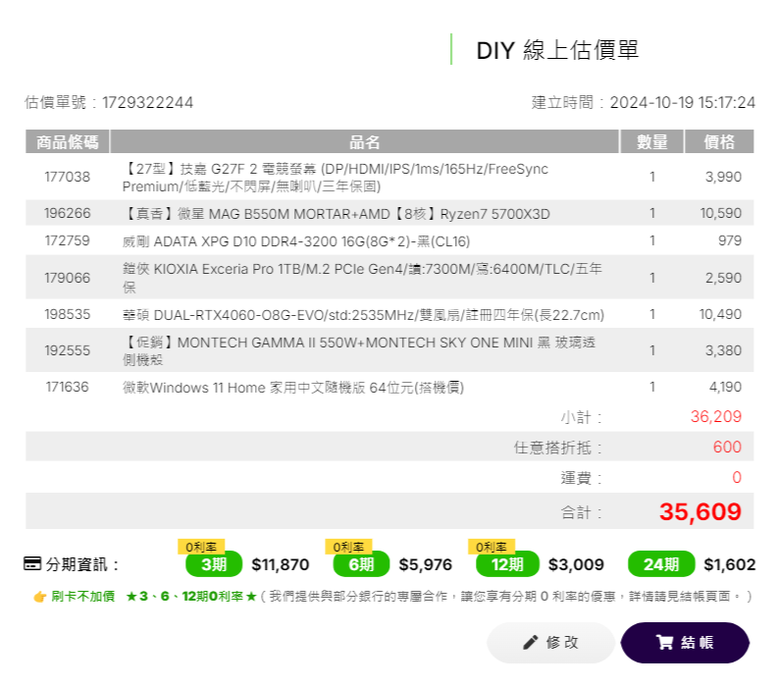The width and height of the screenshot is (780, 687).
Task: Click the ADATA XPG D10 product name
Action: (x=296, y=242)
